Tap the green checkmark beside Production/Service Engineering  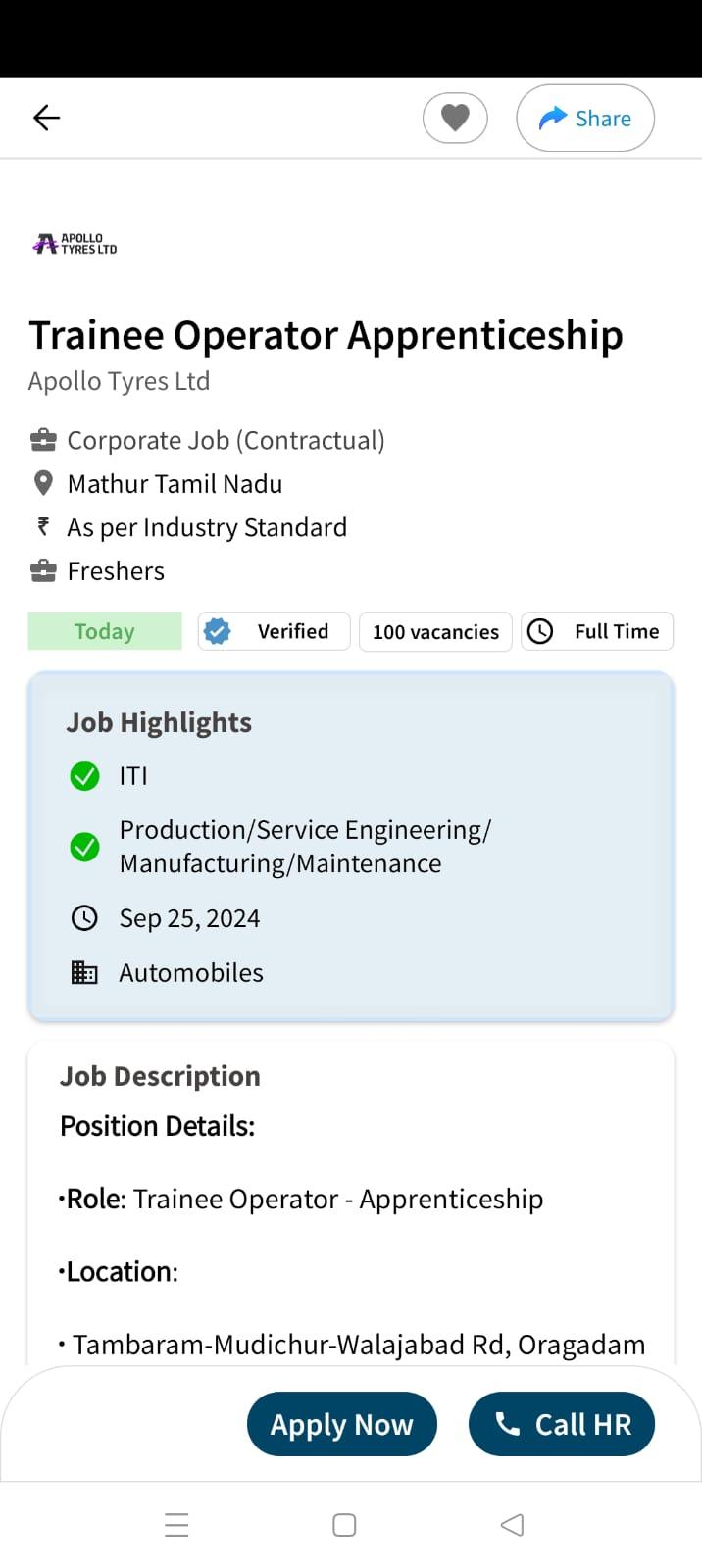(85, 847)
